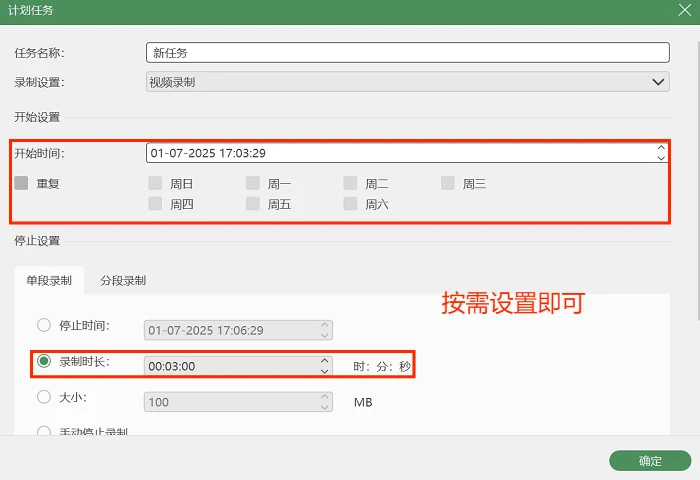700x480 pixels.
Task: Click the up arrow of stop time field
Action: click(325, 325)
